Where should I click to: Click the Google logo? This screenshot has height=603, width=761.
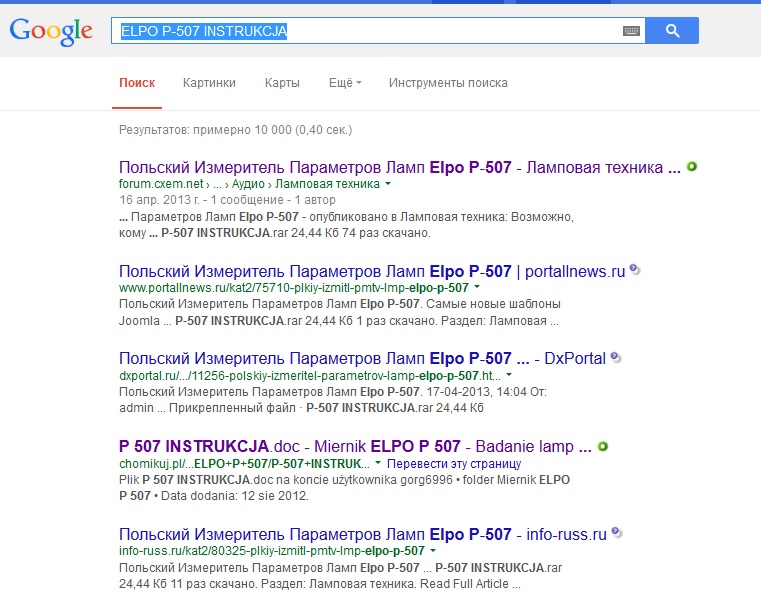[51, 32]
